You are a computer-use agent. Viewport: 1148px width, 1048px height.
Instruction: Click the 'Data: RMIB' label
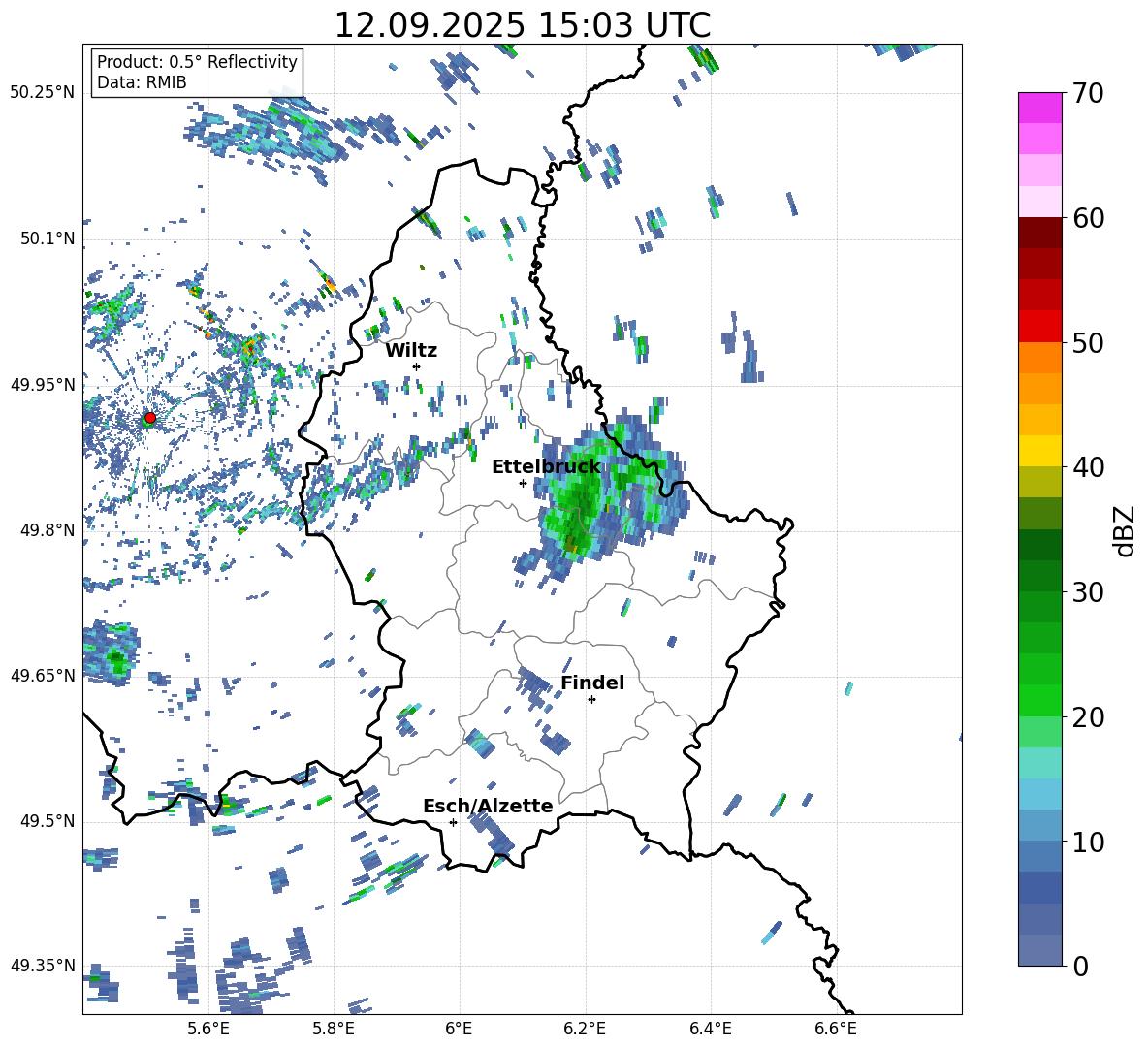click(x=142, y=82)
